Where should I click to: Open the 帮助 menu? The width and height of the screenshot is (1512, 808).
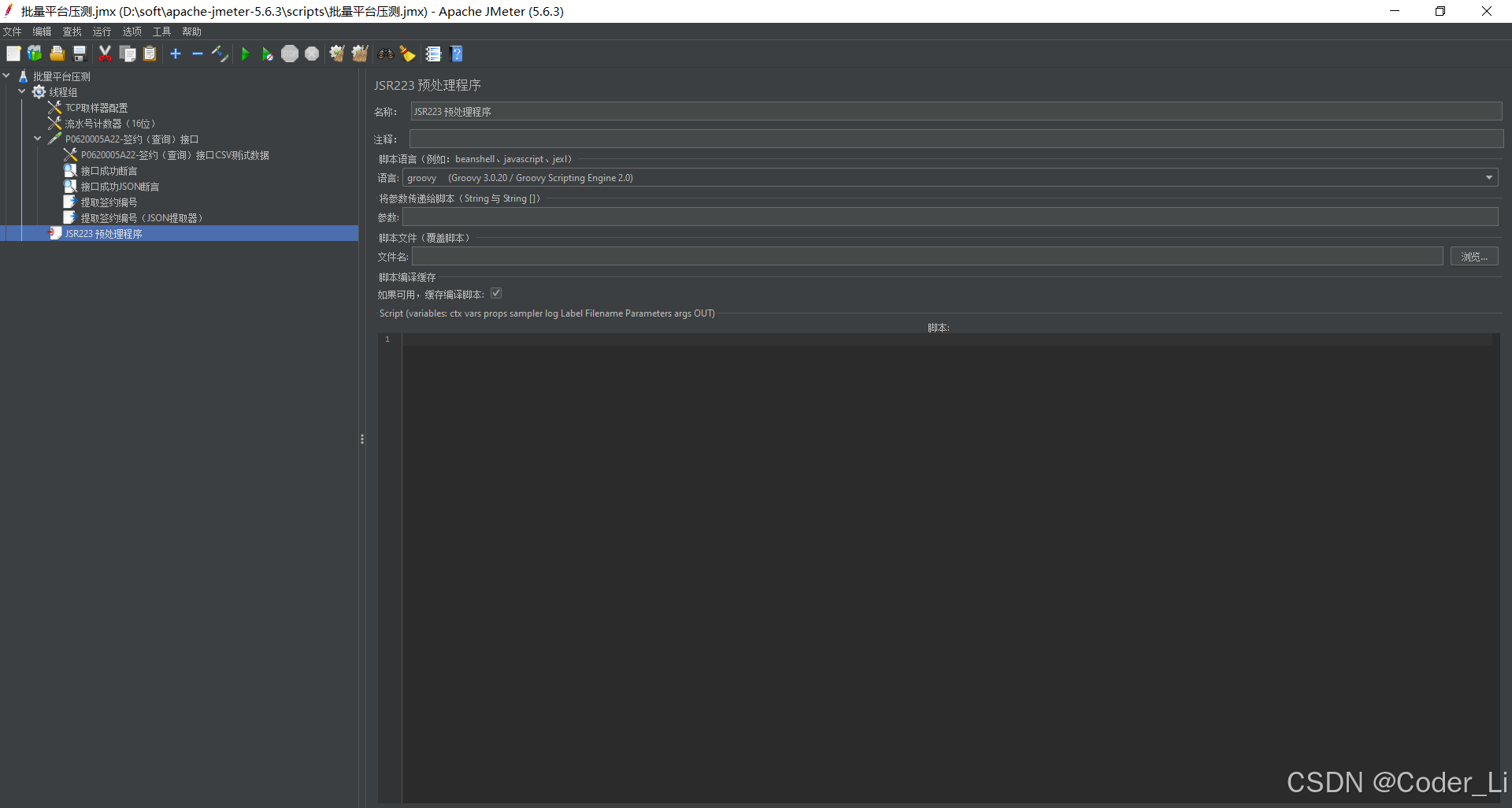pos(191,32)
